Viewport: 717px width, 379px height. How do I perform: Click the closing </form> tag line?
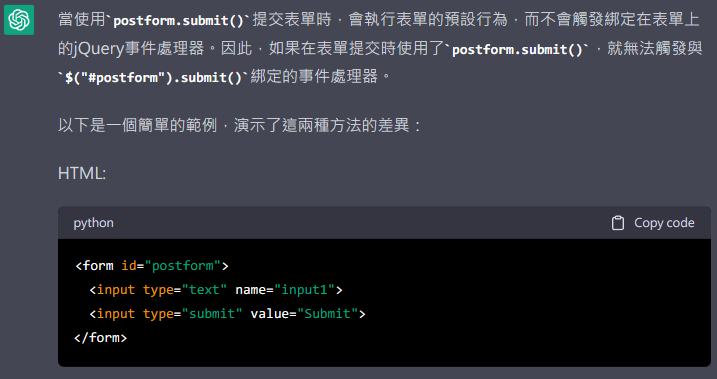pos(101,337)
